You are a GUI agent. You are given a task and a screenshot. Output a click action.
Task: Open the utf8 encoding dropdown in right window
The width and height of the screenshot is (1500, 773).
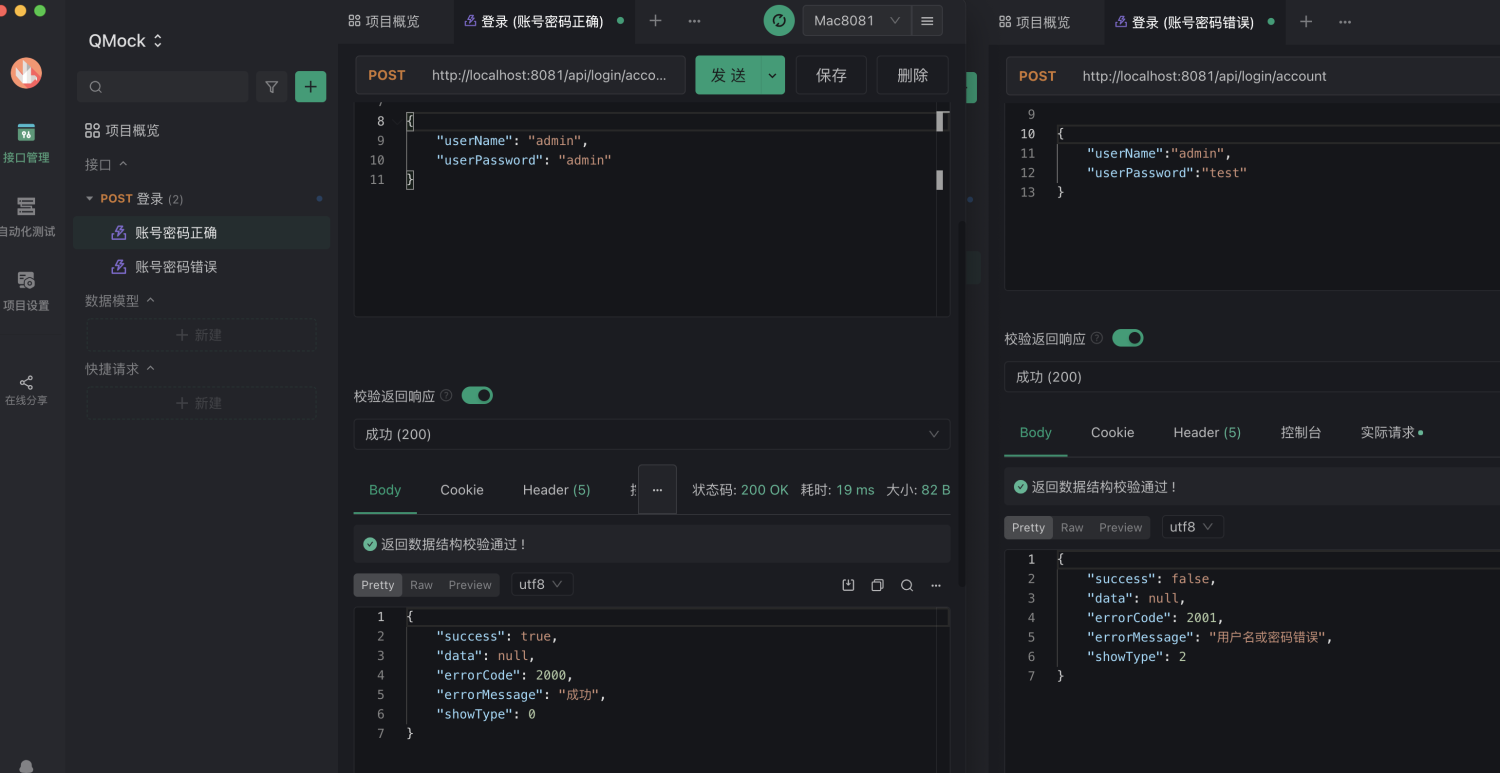[1192, 527]
